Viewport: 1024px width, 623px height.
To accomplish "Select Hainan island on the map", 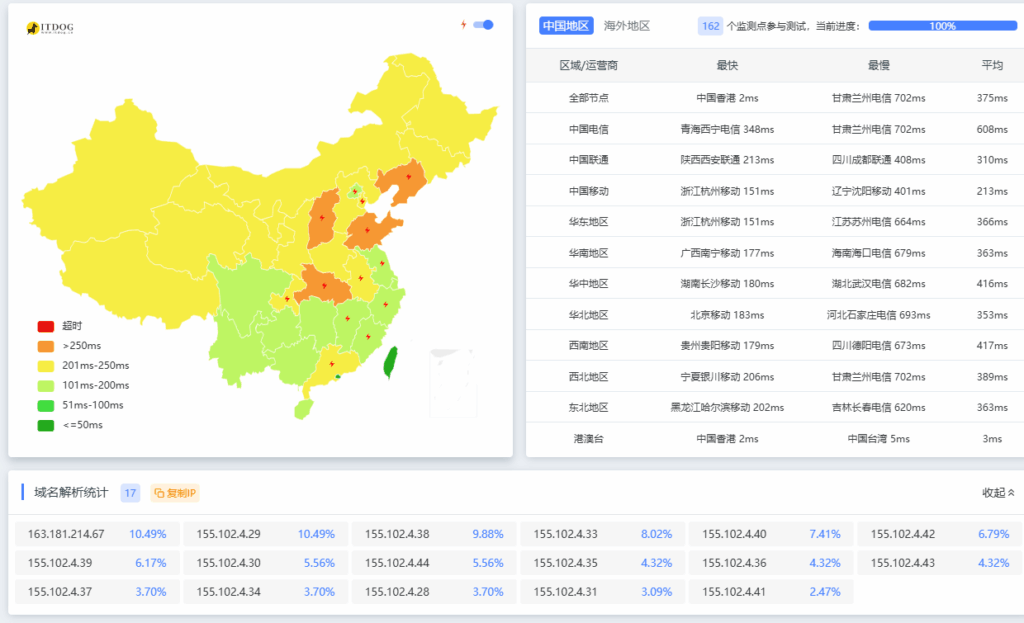I will [303, 408].
